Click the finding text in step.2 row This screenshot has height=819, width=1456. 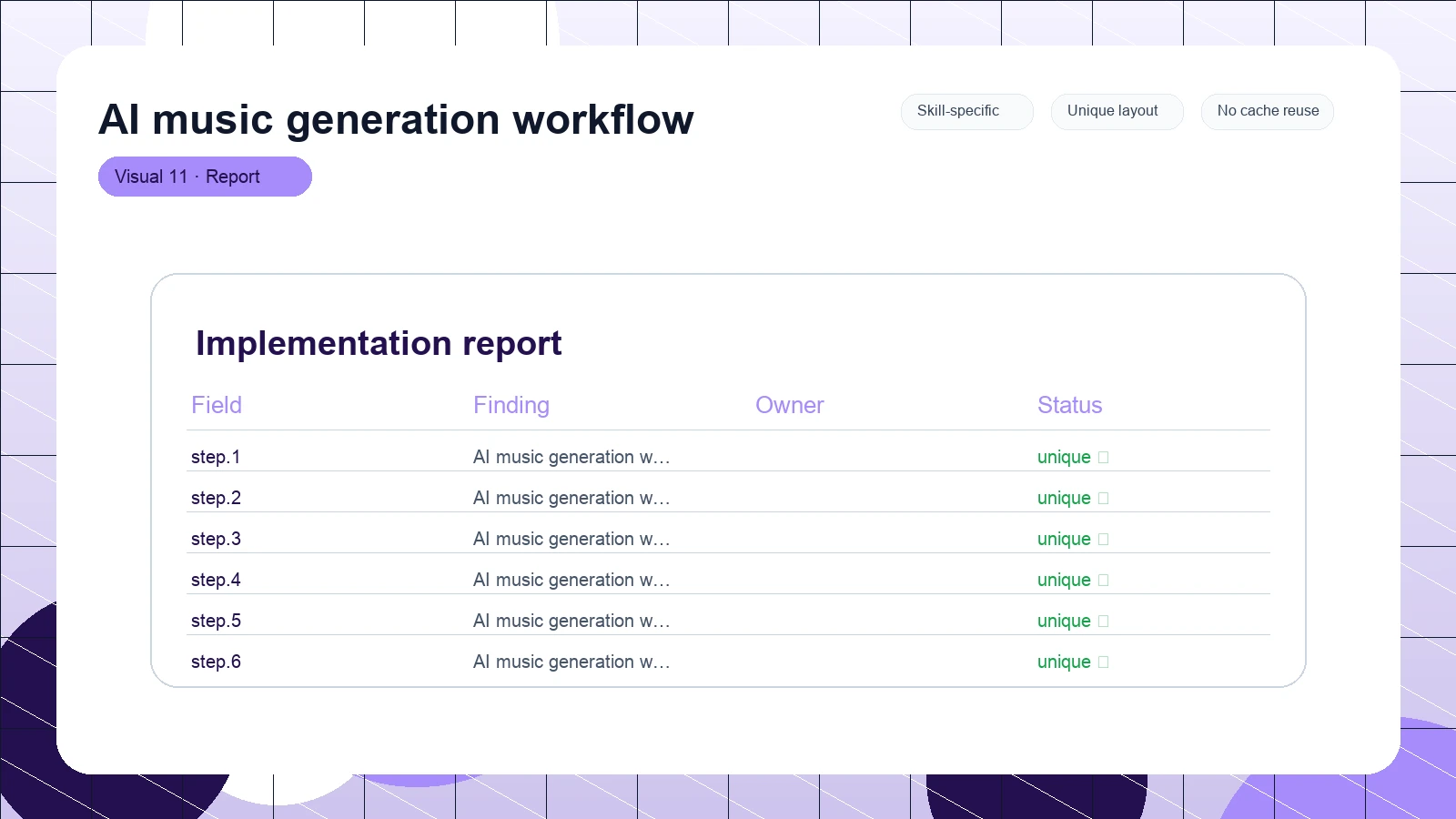571,498
